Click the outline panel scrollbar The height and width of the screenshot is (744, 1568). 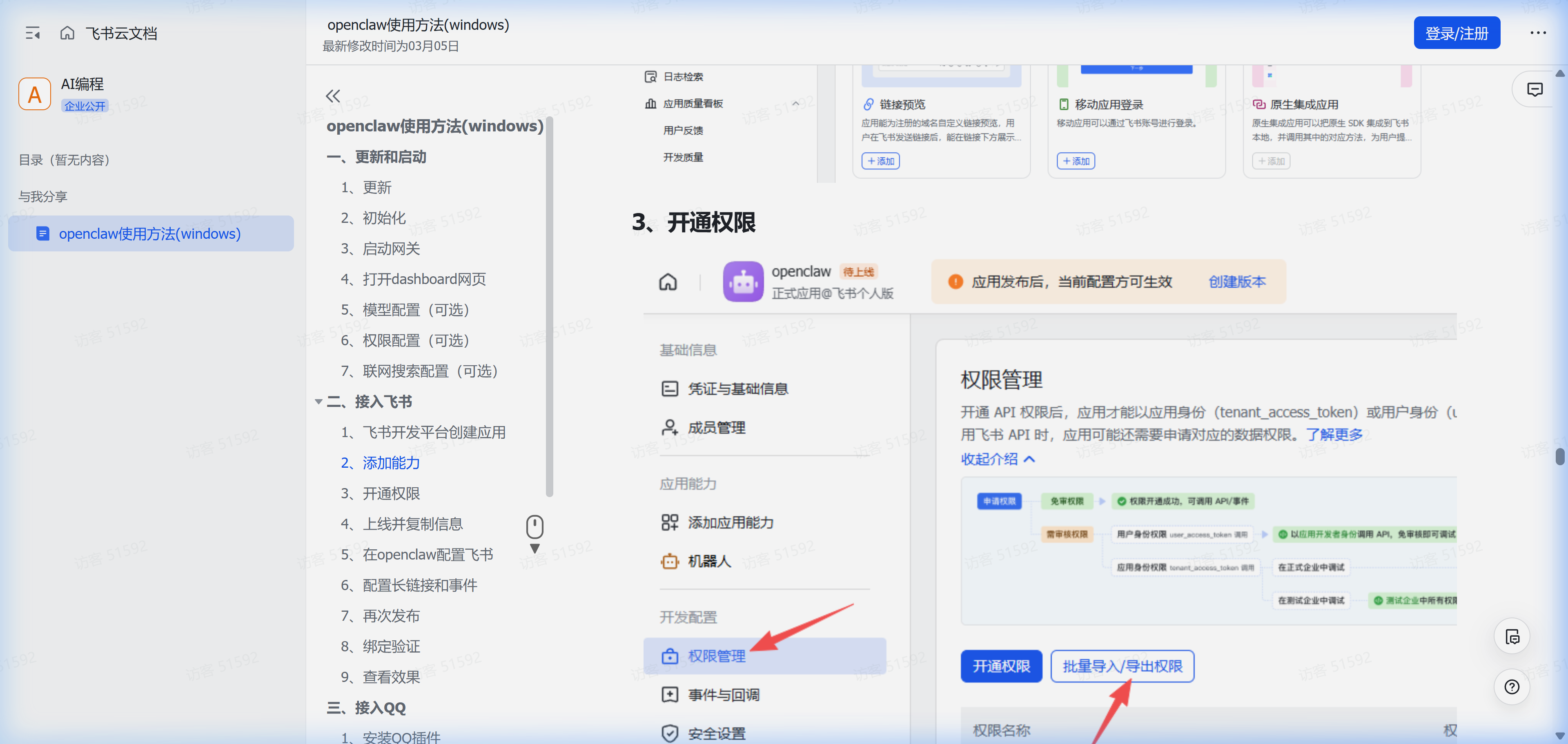pyautogui.click(x=549, y=304)
